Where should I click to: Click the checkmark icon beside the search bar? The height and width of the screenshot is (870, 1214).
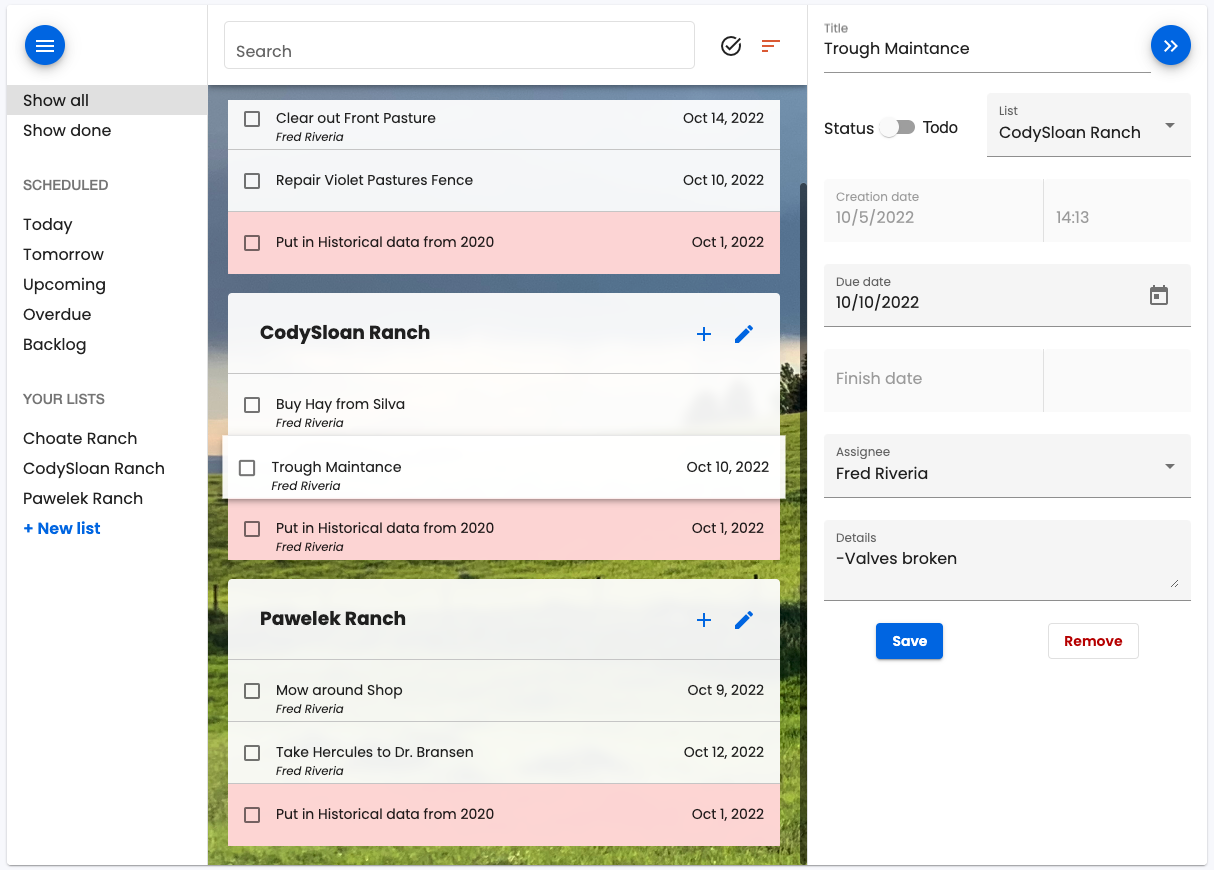730,45
